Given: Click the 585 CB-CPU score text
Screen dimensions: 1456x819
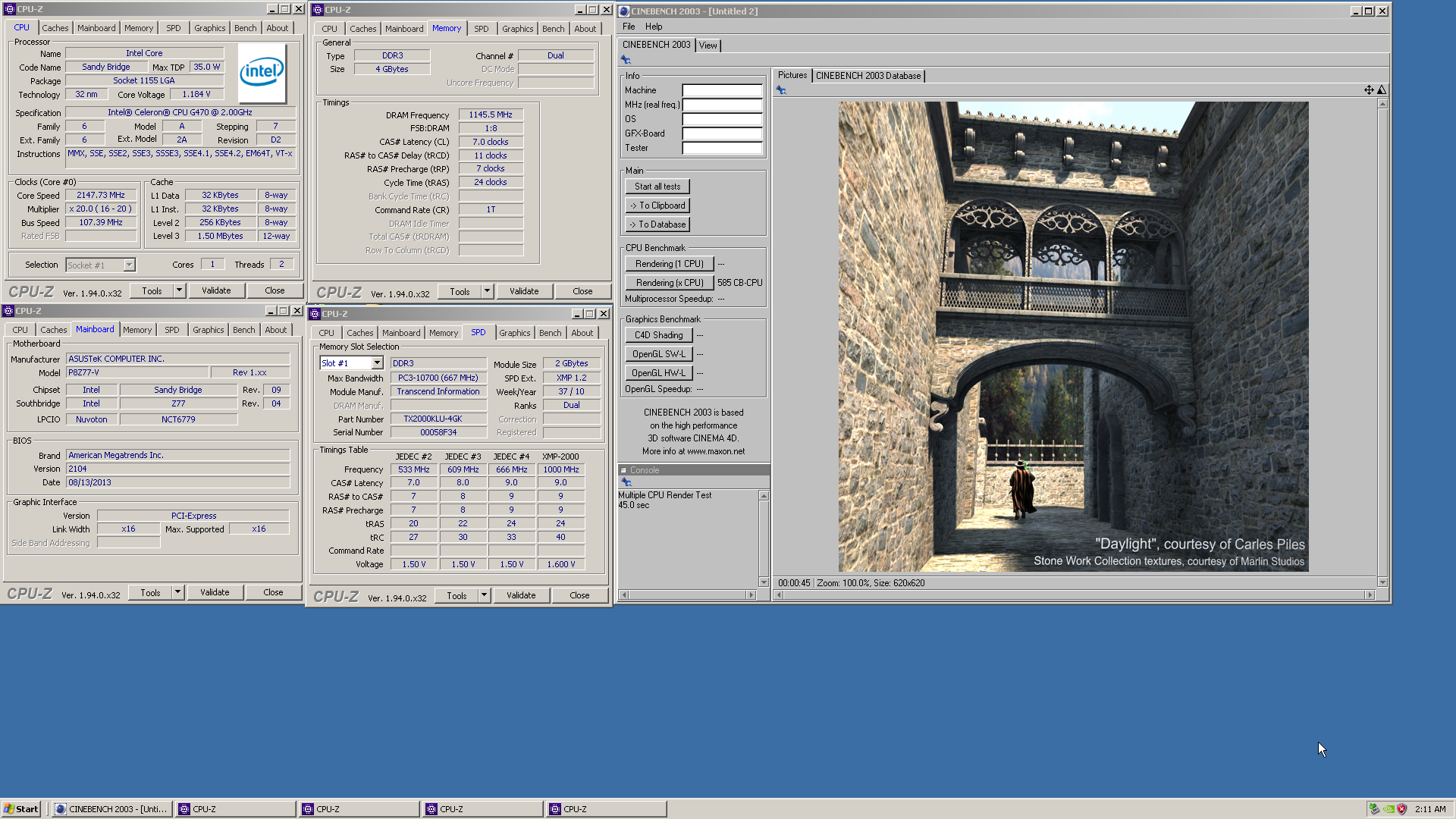Looking at the screenshot, I should point(739,283).
